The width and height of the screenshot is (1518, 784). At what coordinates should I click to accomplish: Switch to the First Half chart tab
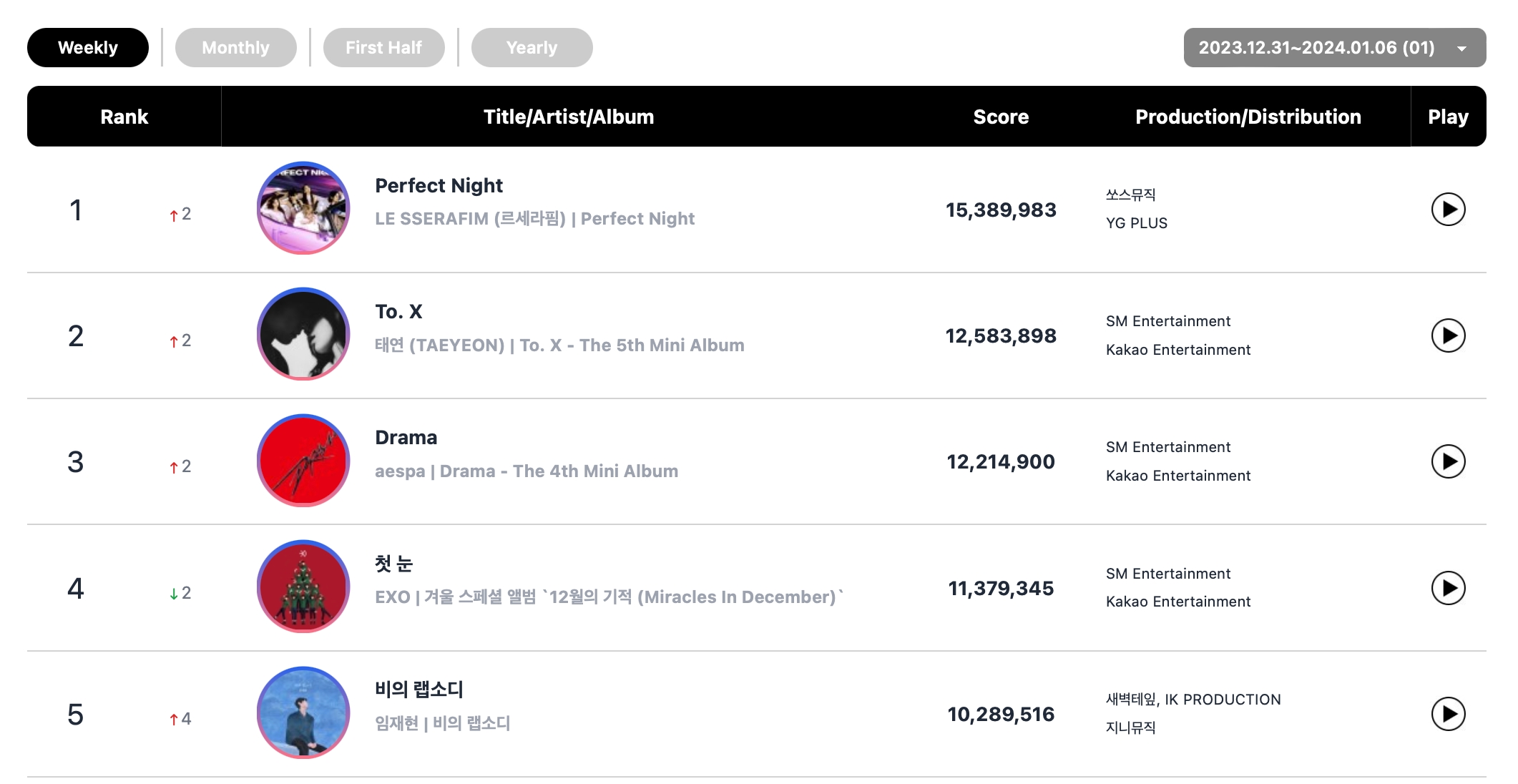pos(383,48)
